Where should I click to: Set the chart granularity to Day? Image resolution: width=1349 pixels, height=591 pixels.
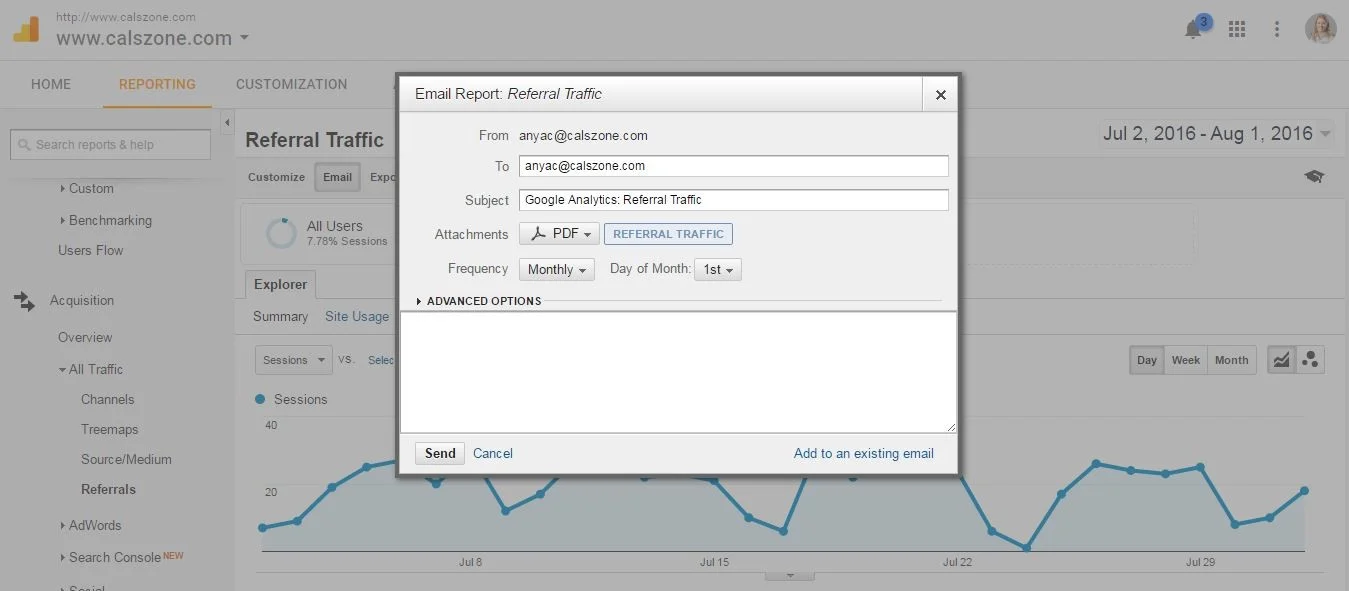click(1147, 360)
